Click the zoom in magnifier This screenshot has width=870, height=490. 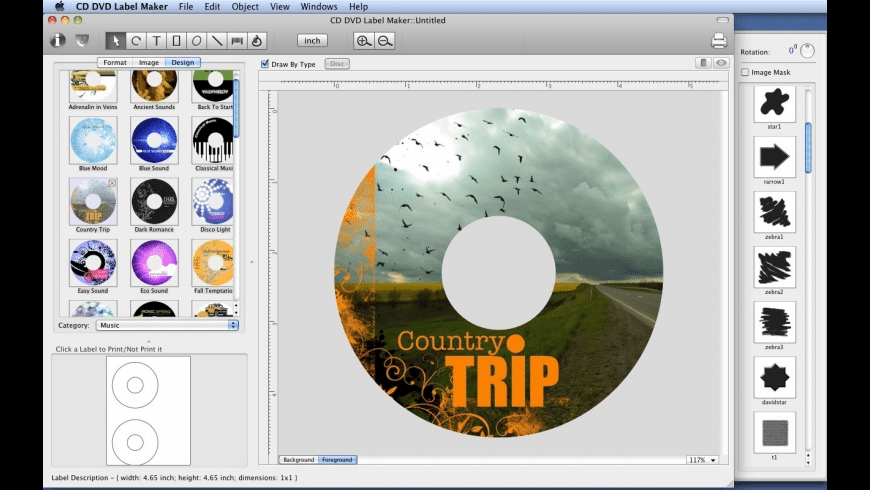tap(364, 41)
